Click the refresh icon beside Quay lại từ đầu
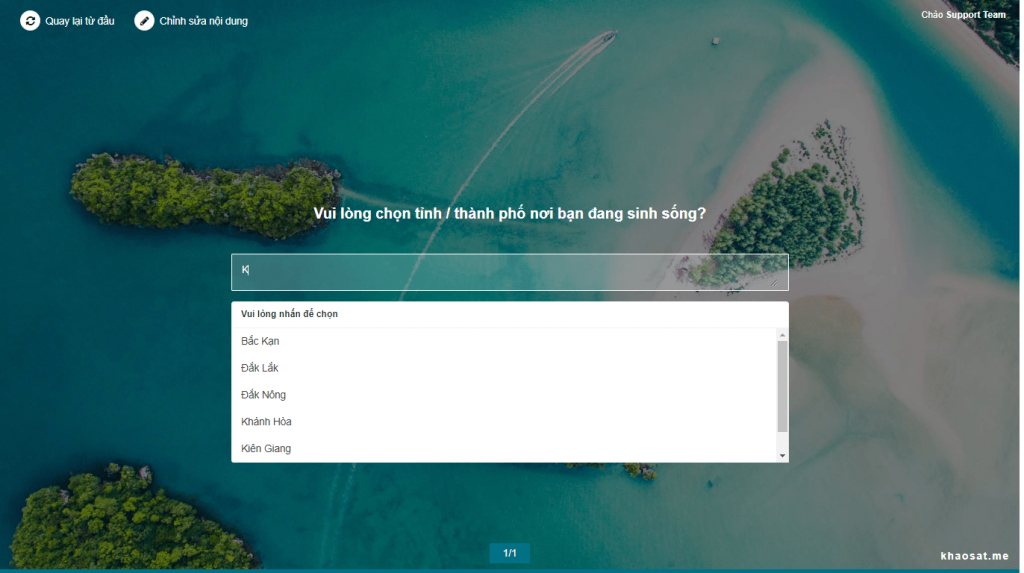This screenshot has height=573, width=1024. [x=29, y=21]
